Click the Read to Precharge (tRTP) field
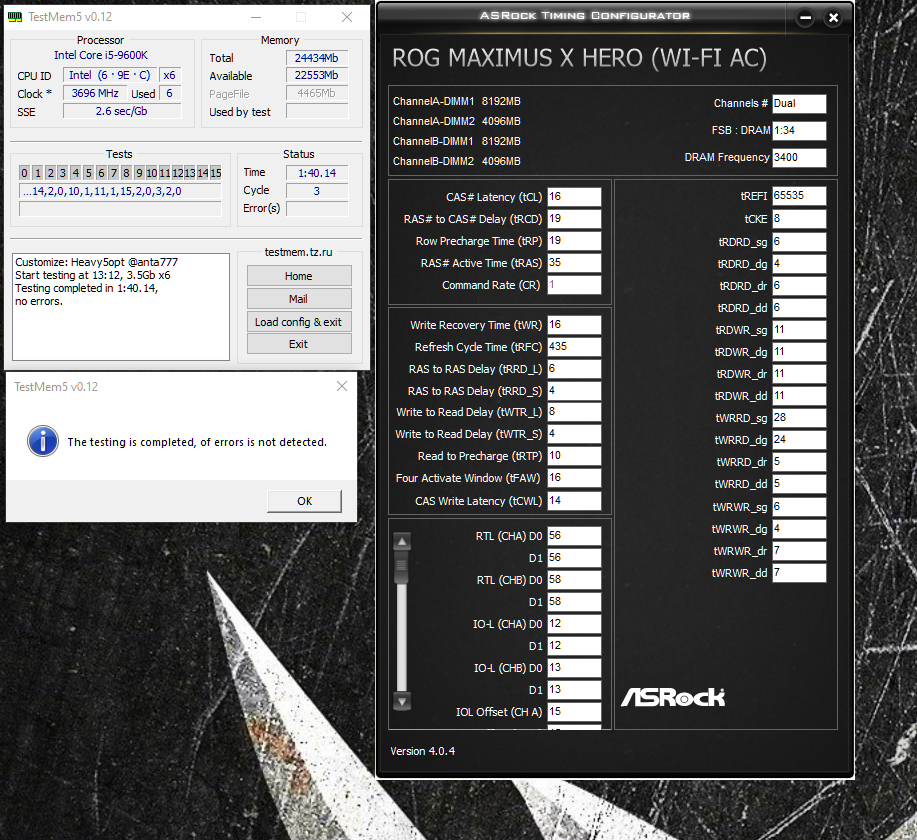 pos(574,456)
